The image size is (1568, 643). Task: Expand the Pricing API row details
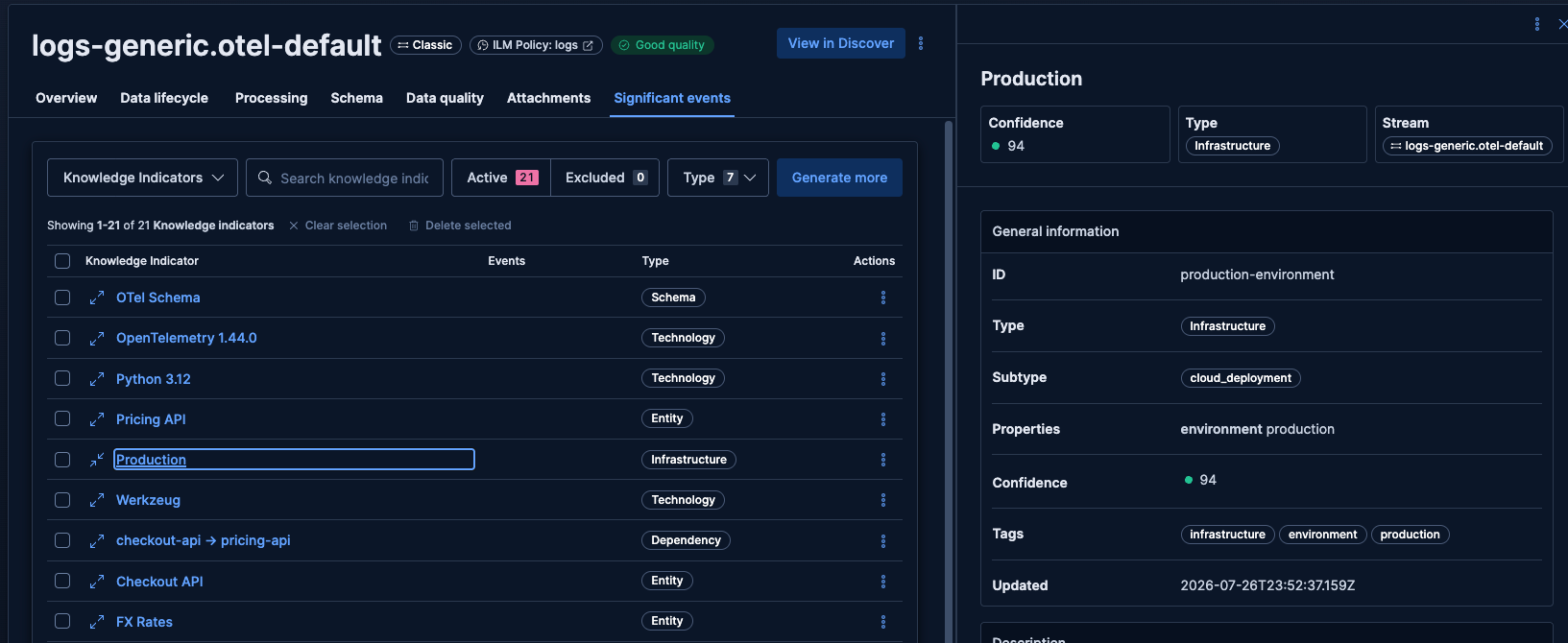[96, 419]
